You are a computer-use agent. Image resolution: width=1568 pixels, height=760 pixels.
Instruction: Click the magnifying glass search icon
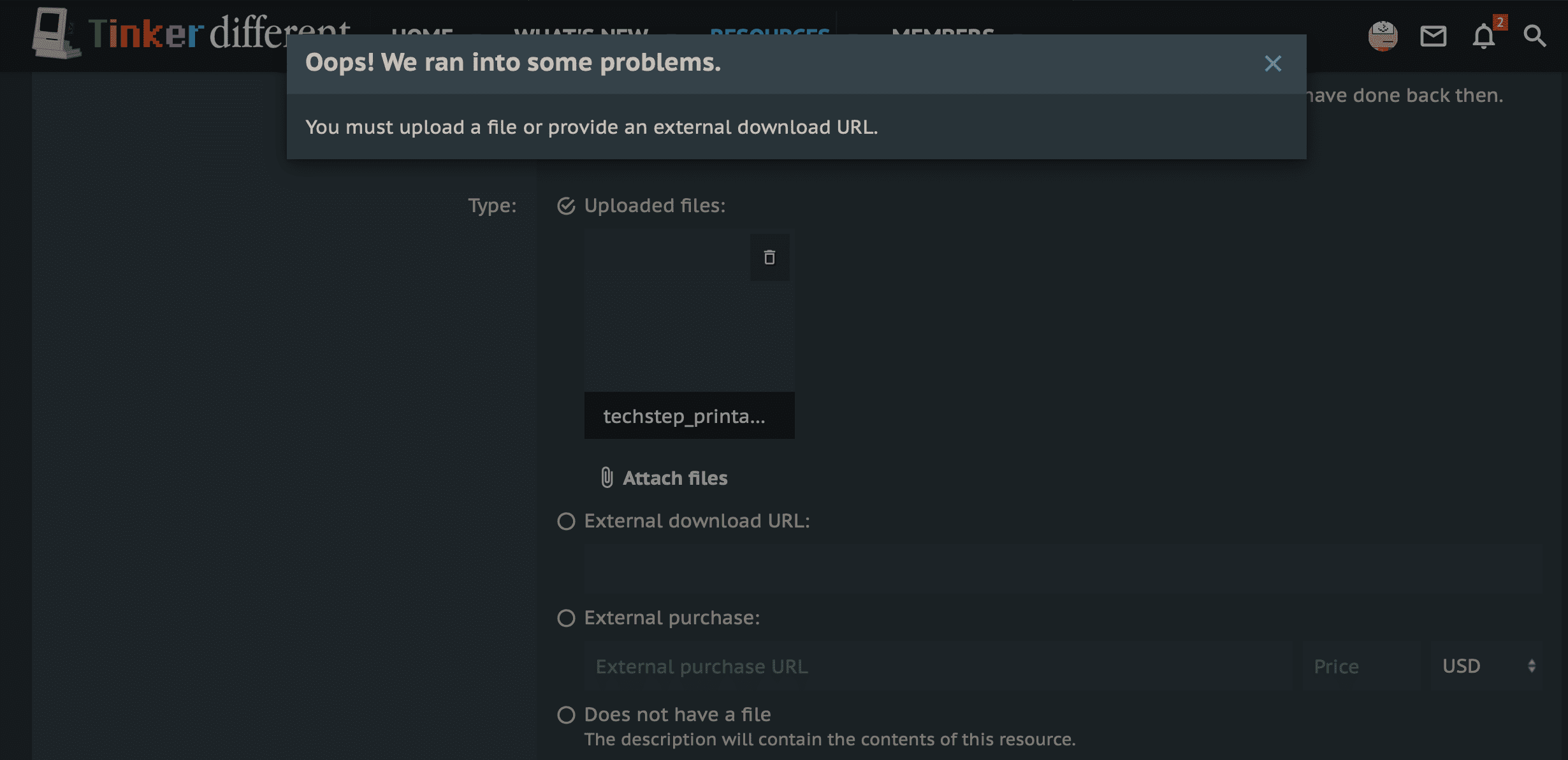click(x=1535, y=36)
